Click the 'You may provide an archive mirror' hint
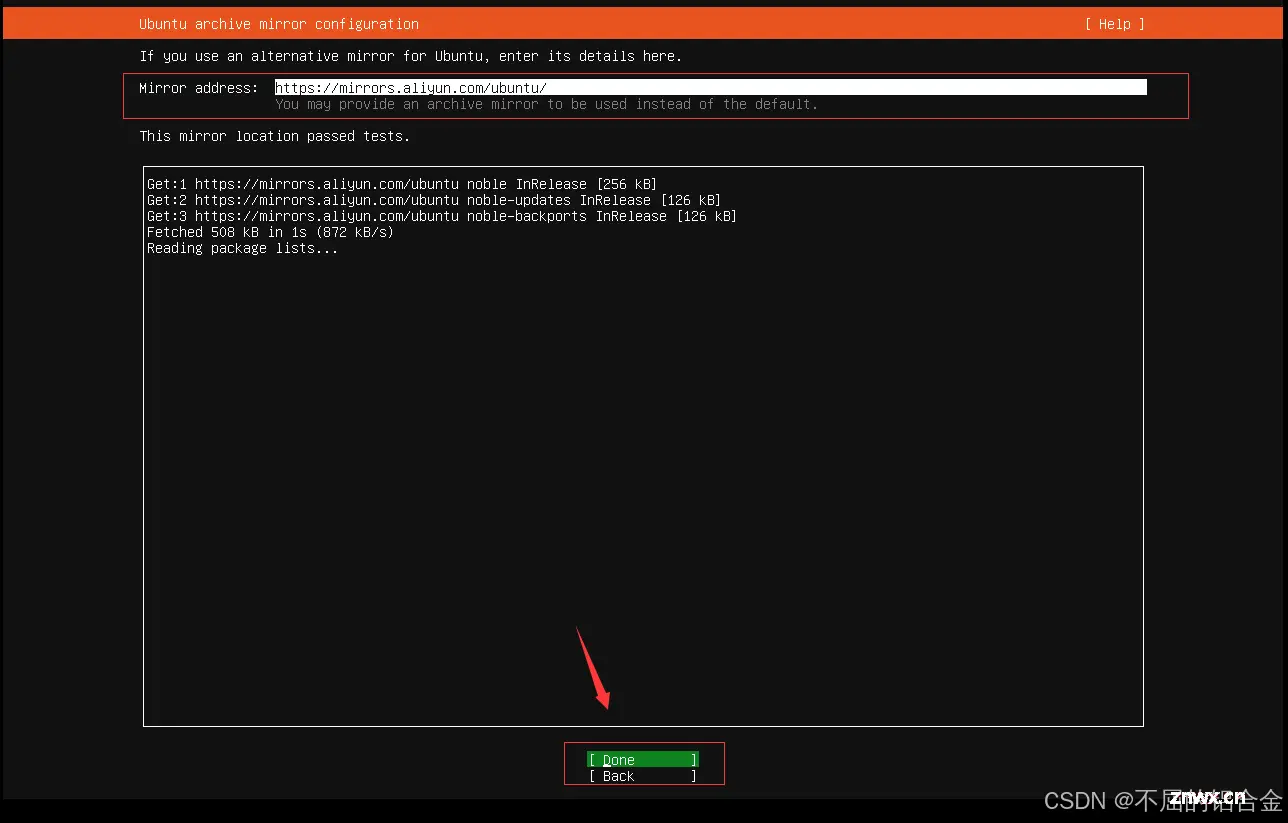 coord(547,104)
